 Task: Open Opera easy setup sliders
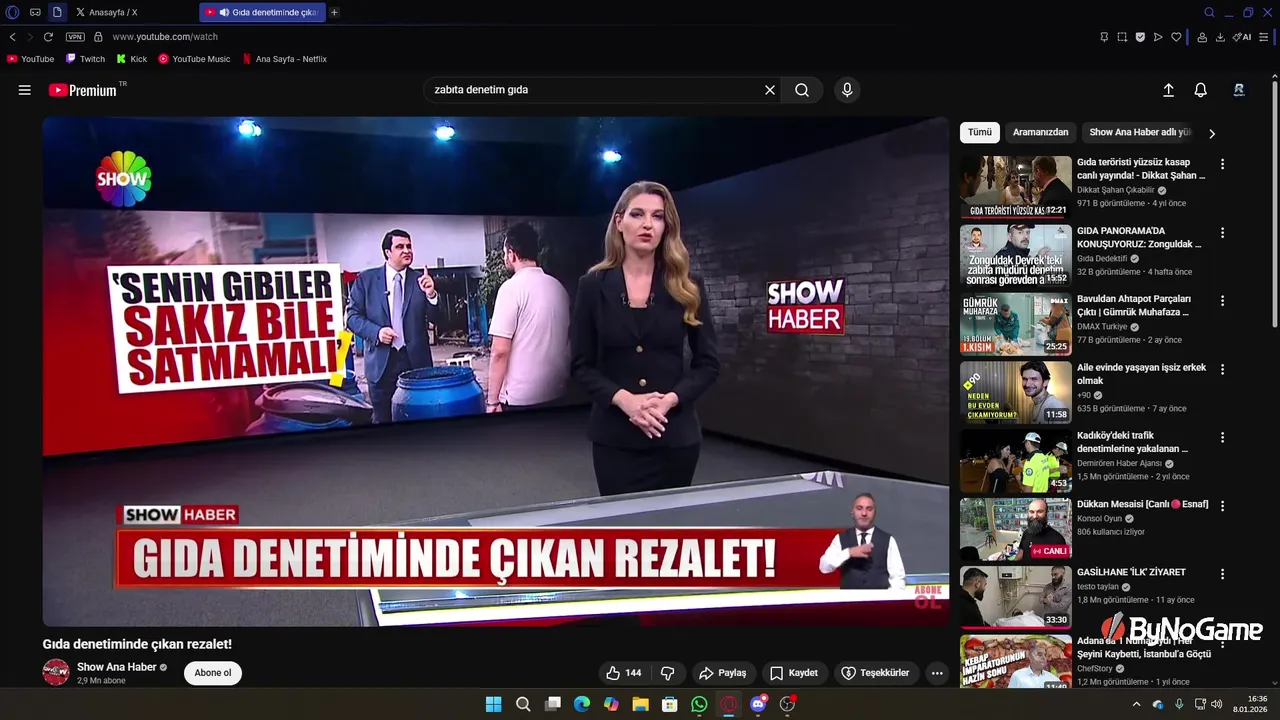click(1266, 37)
